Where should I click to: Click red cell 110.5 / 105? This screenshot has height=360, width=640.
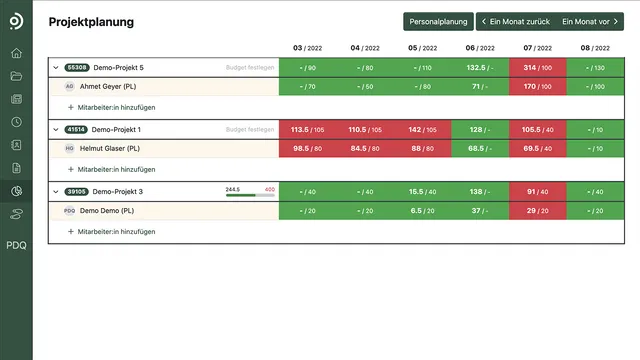tap(365, 130)
